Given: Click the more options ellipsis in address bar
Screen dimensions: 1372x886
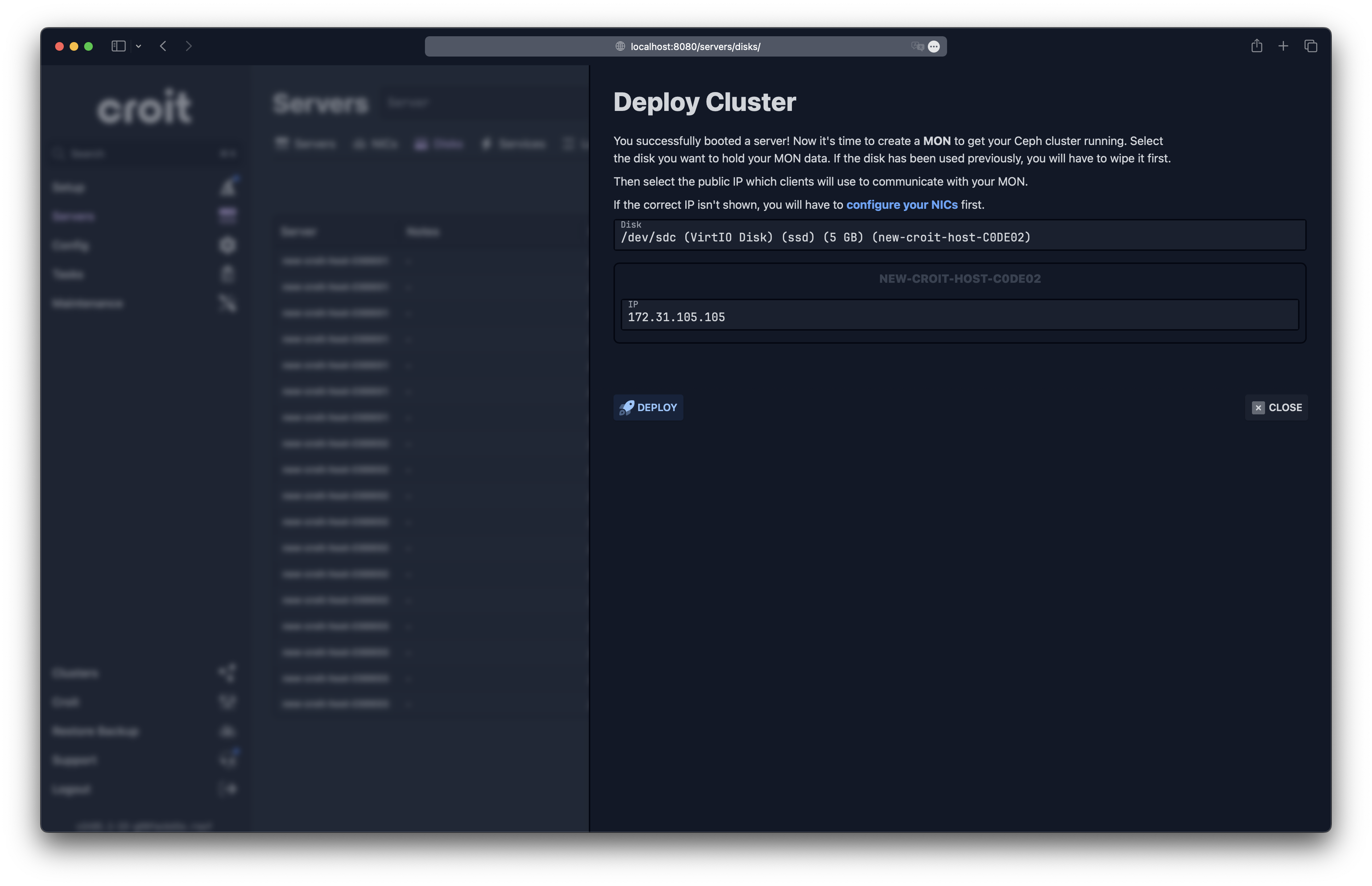Looking at the screenshot, I should click(934, 47).
